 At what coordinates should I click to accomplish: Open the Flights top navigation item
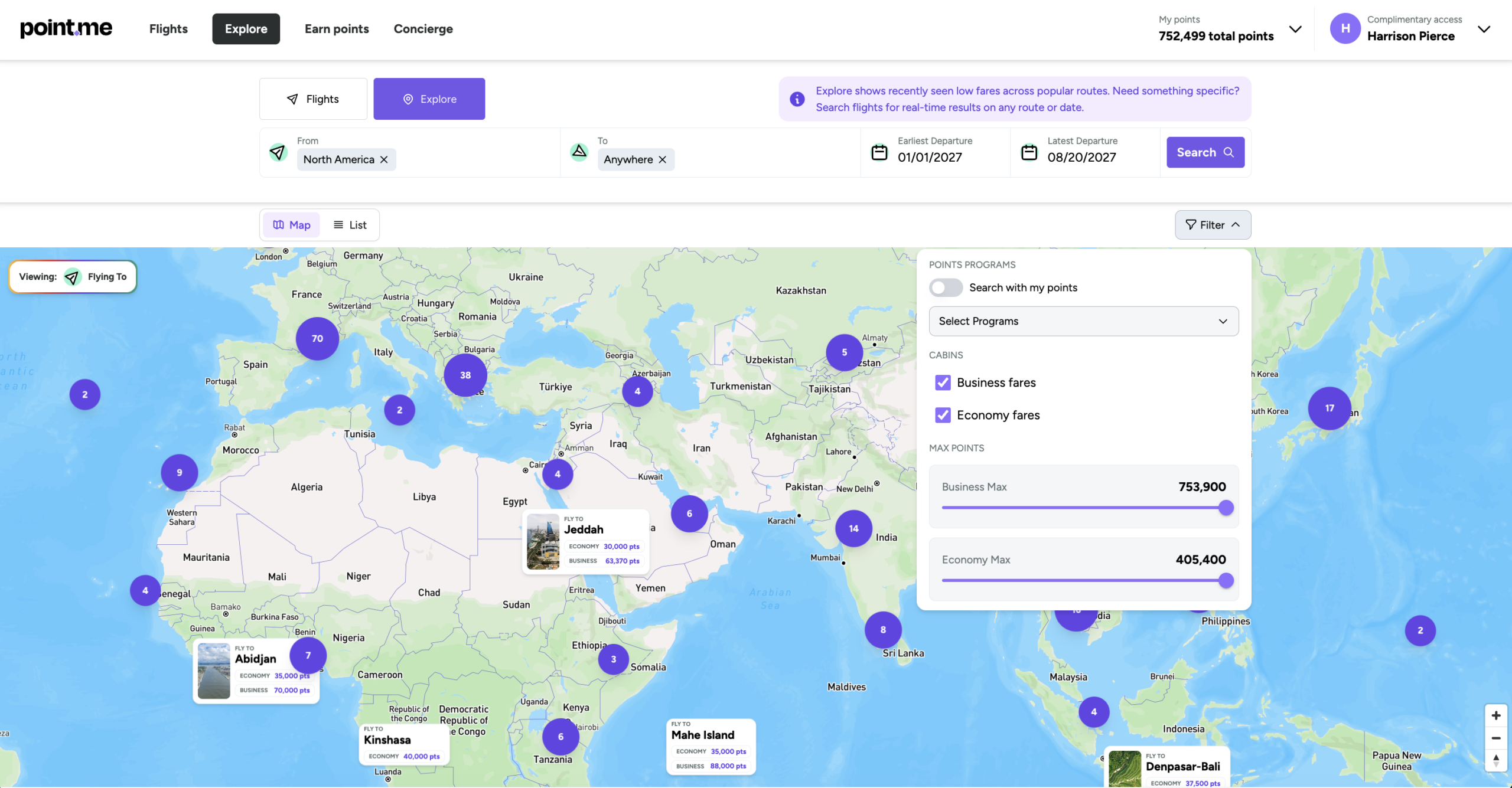click(168, 28)
